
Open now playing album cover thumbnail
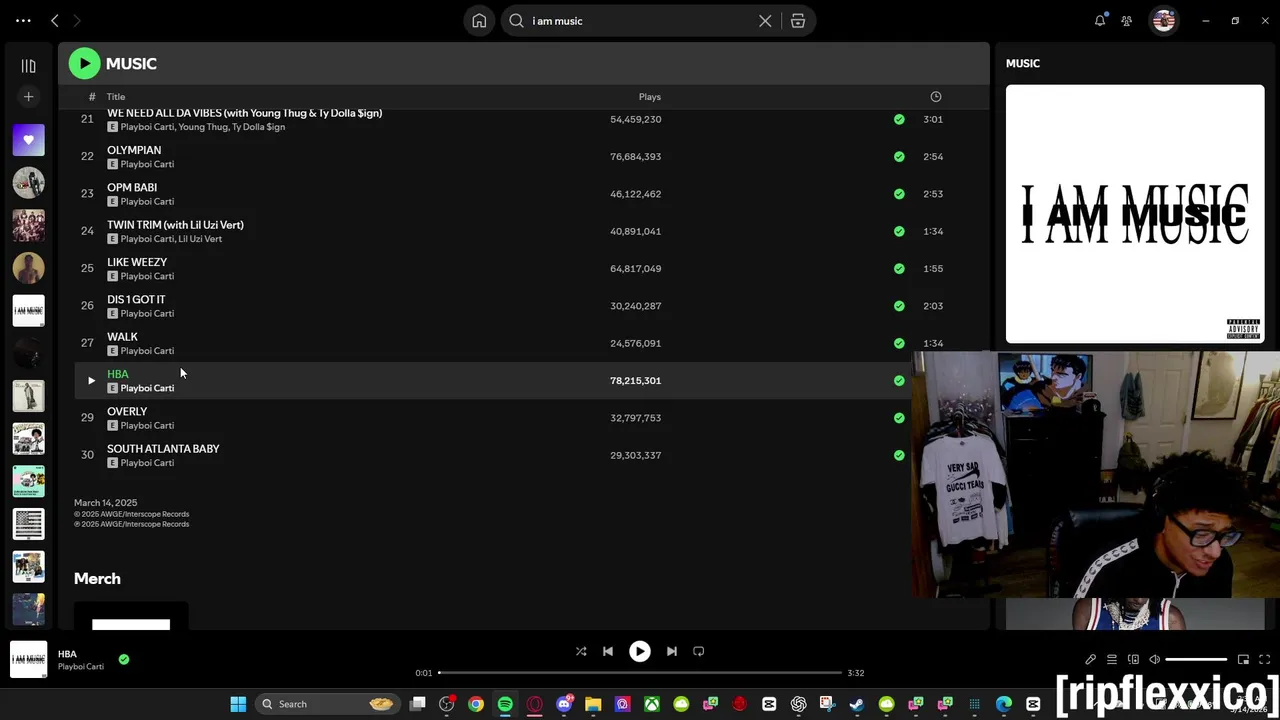tap(28, 660)
